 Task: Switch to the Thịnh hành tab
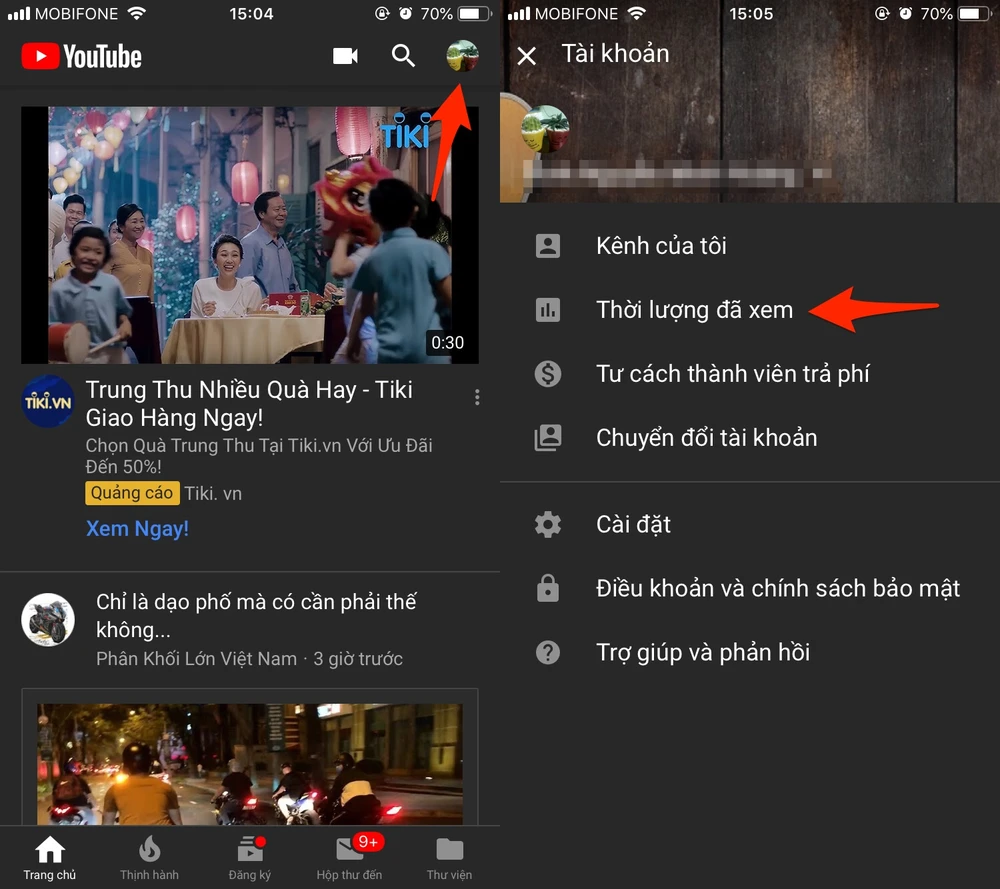pyautogui.click(x=149, y=859)
